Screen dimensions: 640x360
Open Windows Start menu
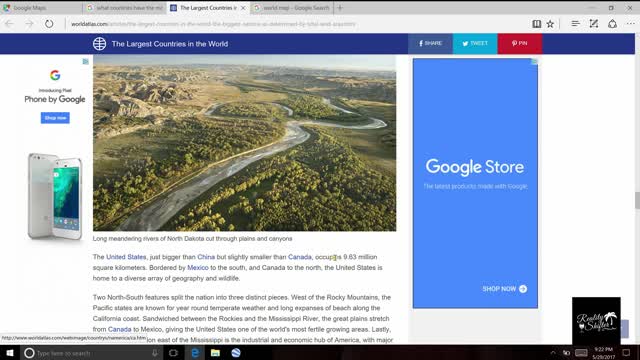point(9,353)
